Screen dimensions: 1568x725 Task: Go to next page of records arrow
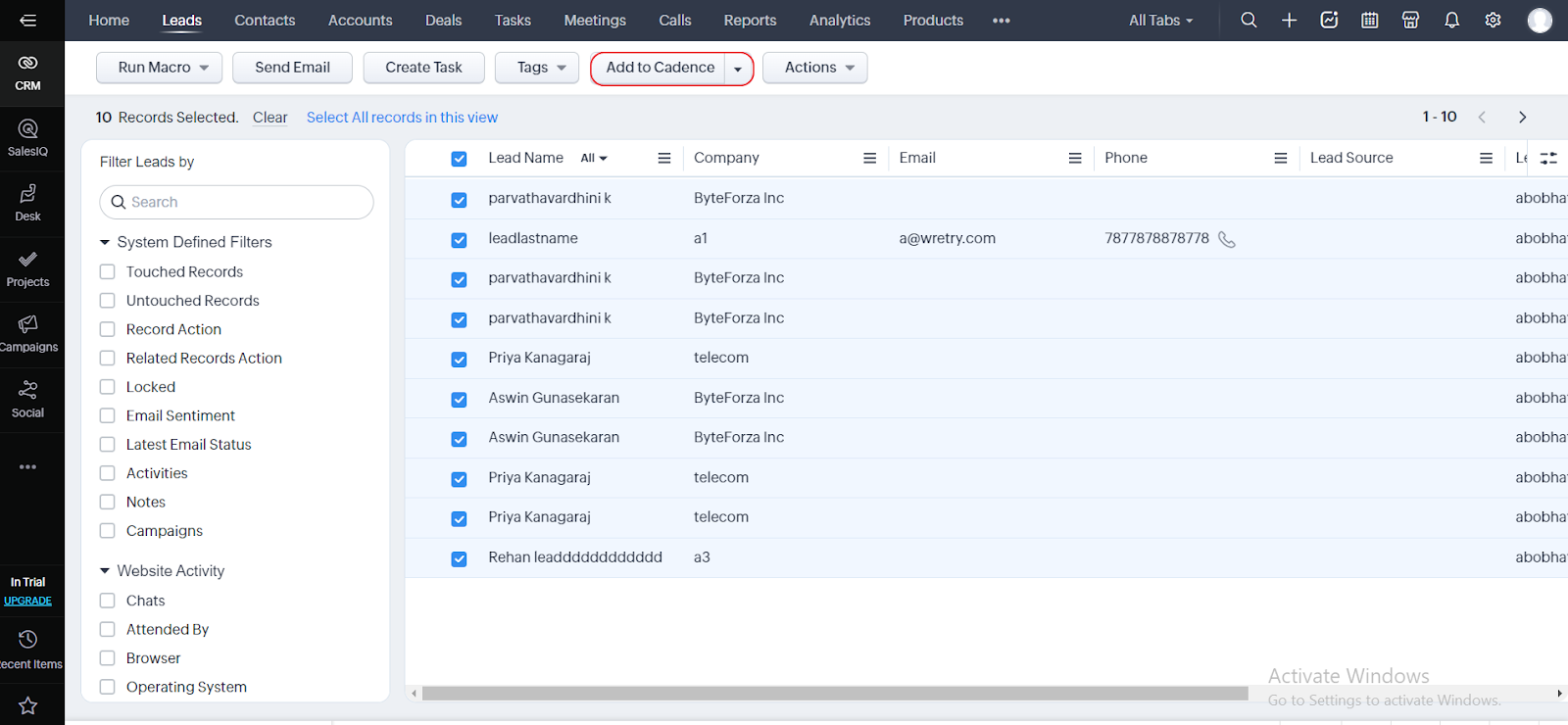click(x=1522, y=118)
